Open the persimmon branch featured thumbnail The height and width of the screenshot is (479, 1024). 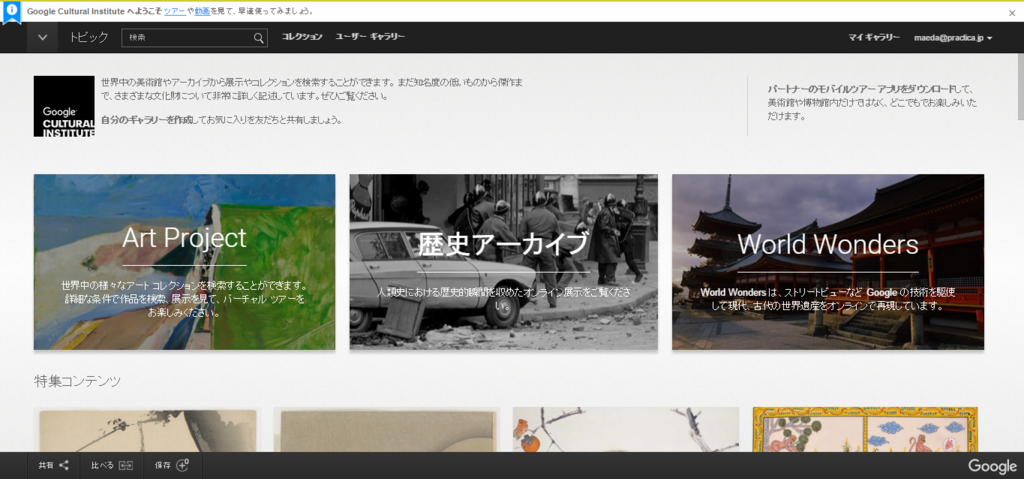(x=626, y=429)
